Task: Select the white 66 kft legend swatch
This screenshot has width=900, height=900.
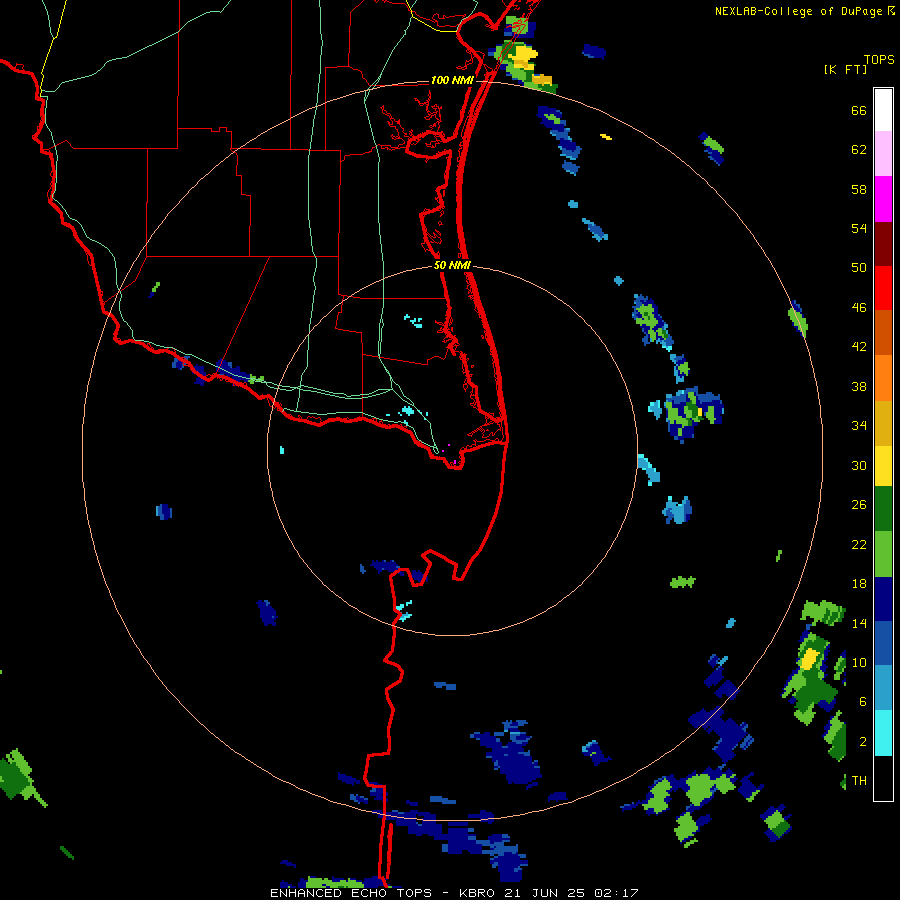Action: click(x=883, y=110)
